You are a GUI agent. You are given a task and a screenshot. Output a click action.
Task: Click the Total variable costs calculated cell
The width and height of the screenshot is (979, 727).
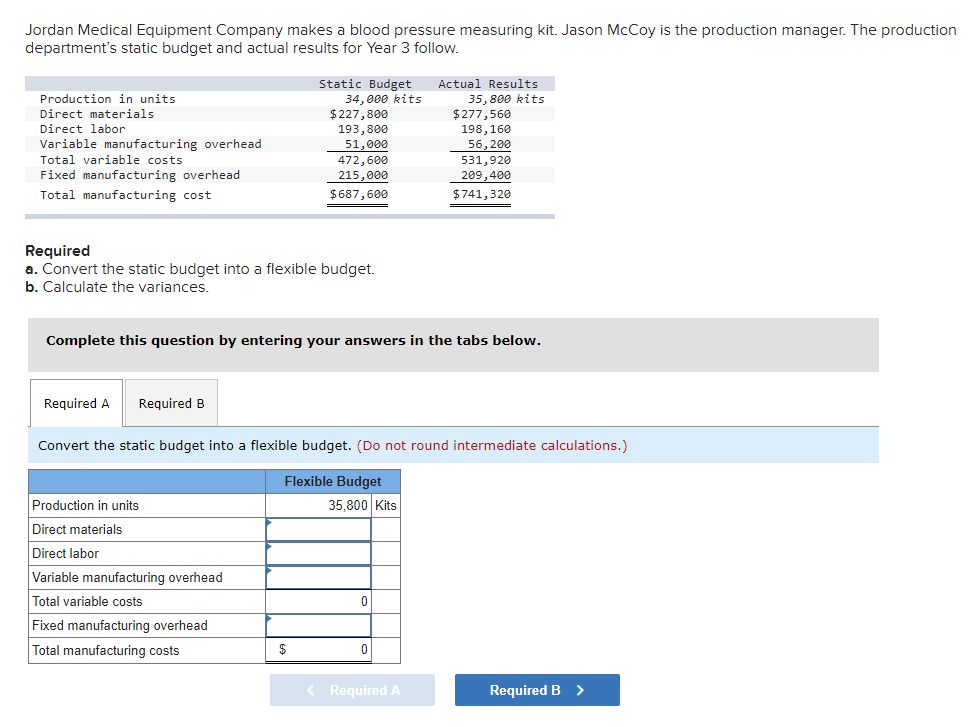click(318, 601)
